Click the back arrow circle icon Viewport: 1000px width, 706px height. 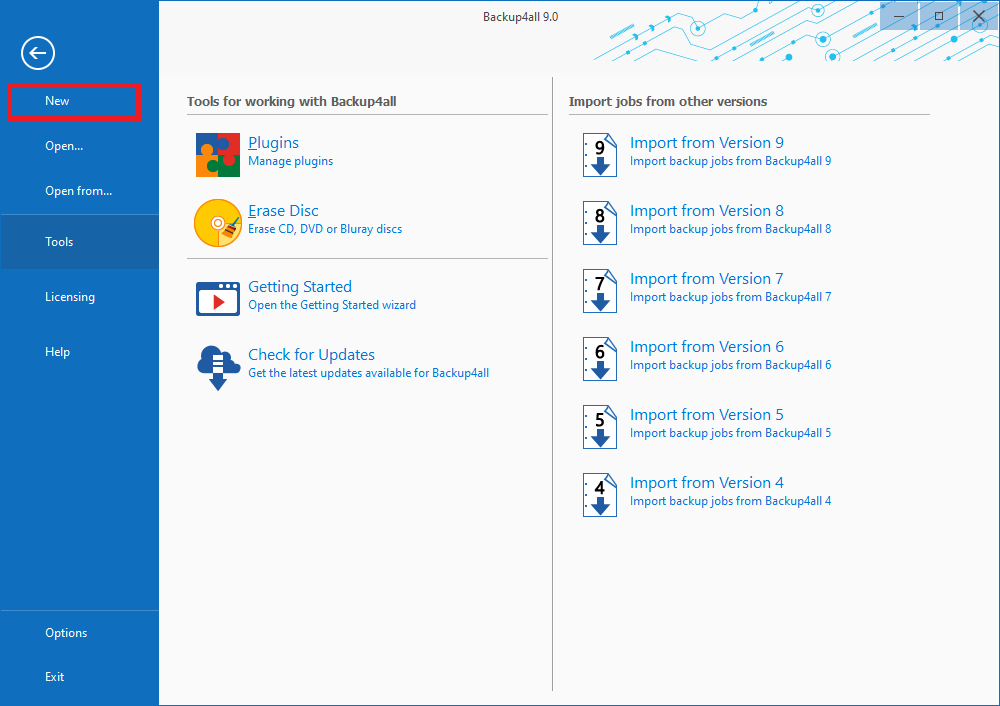[x=38, y=53]
